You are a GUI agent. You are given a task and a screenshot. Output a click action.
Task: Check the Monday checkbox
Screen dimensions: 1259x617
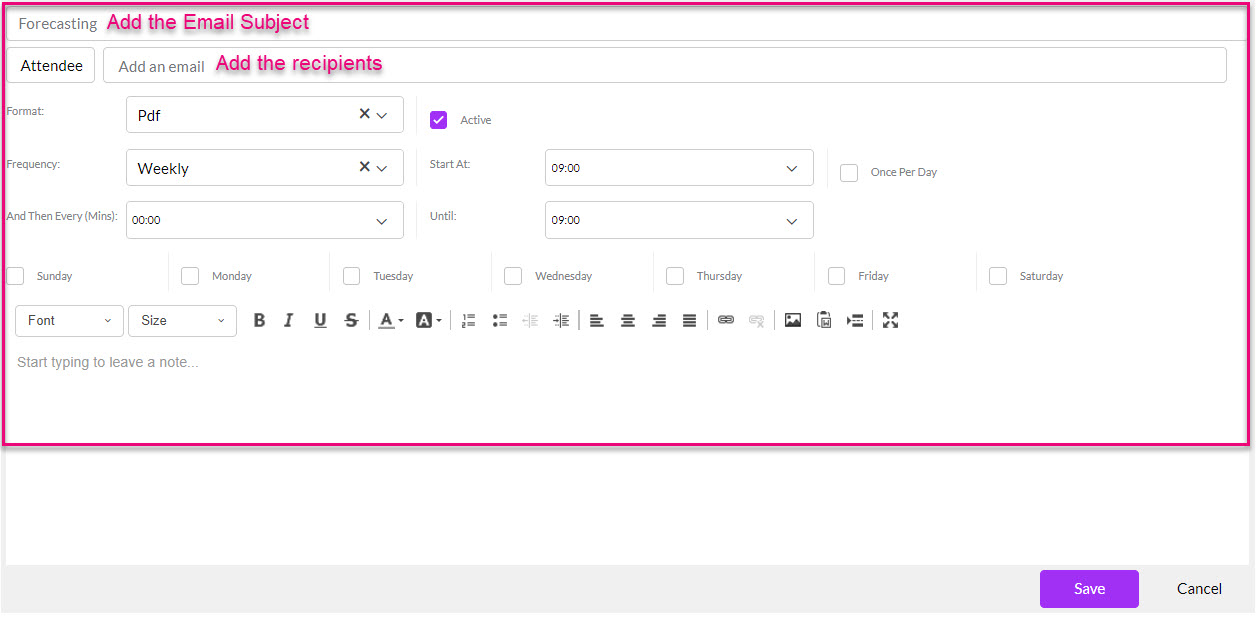(190, 275)
